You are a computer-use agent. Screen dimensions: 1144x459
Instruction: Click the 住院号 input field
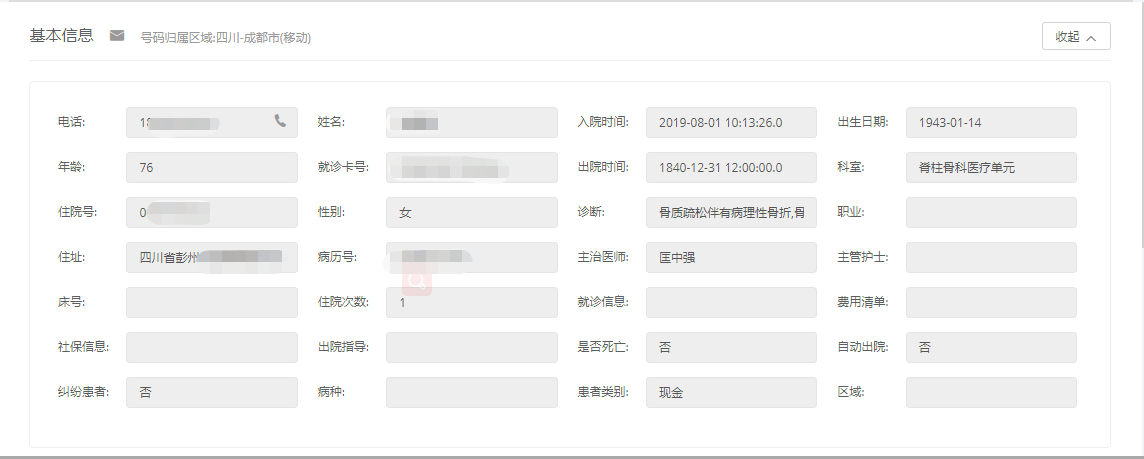pyautogui.click(x=212, y=212)
